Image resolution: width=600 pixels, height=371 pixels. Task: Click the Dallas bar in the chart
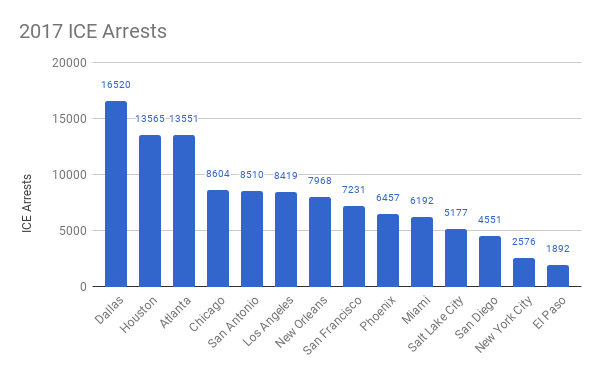tap(116, 194)
